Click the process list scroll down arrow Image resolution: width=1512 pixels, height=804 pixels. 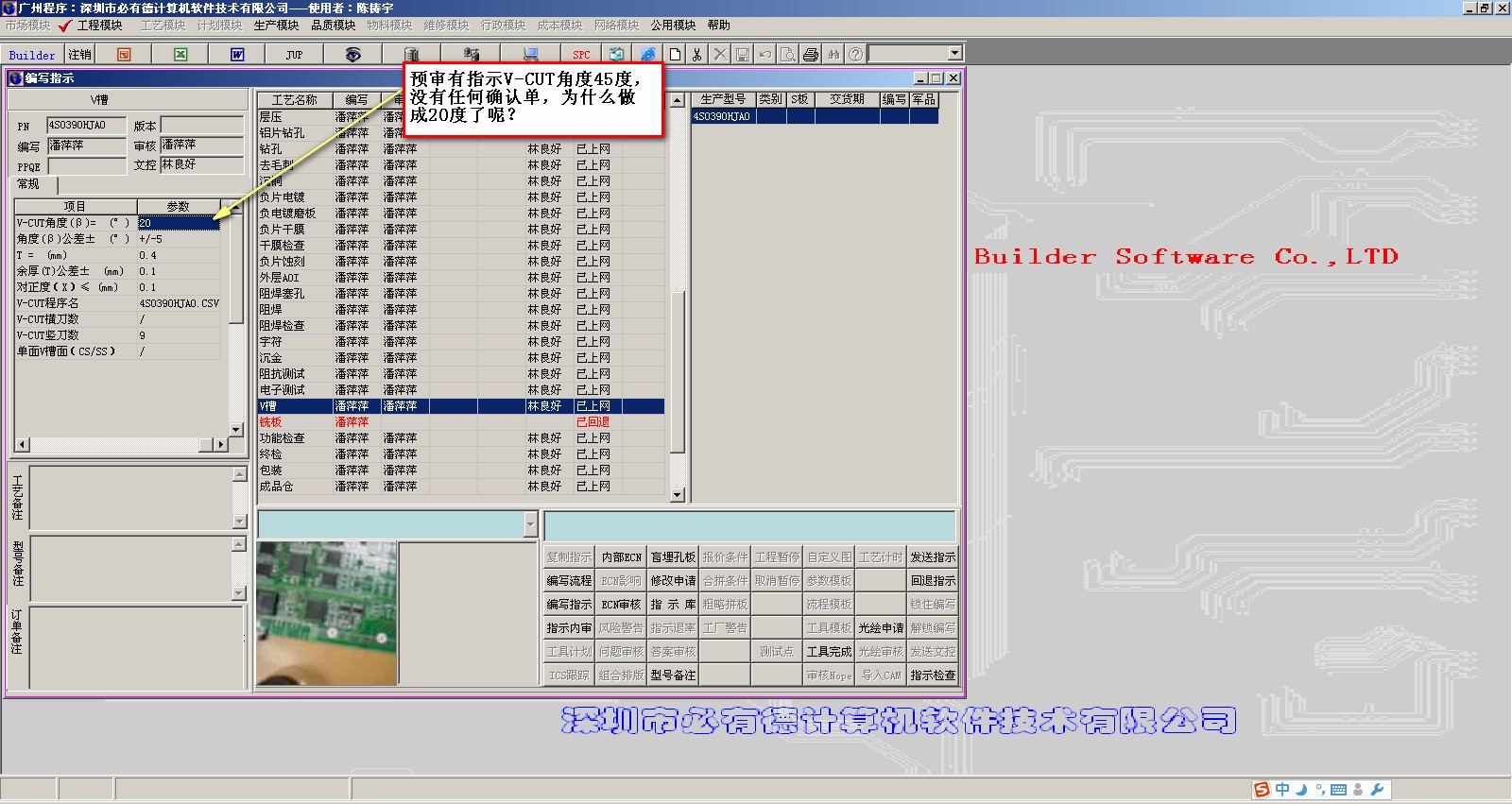(677, 495)
